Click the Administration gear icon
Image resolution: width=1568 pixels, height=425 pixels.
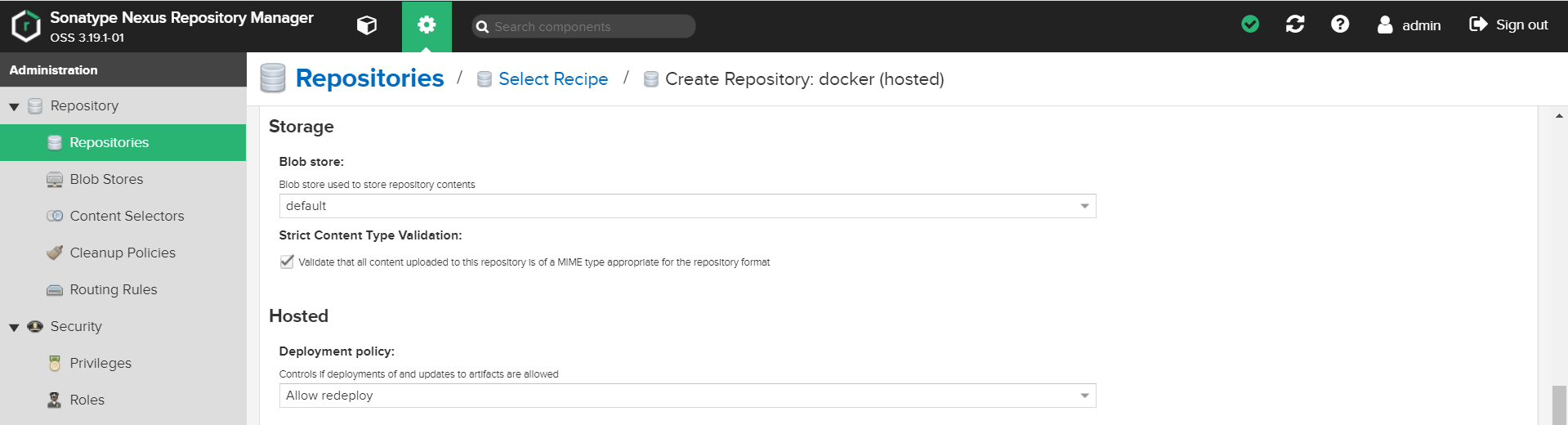(427, 25)
